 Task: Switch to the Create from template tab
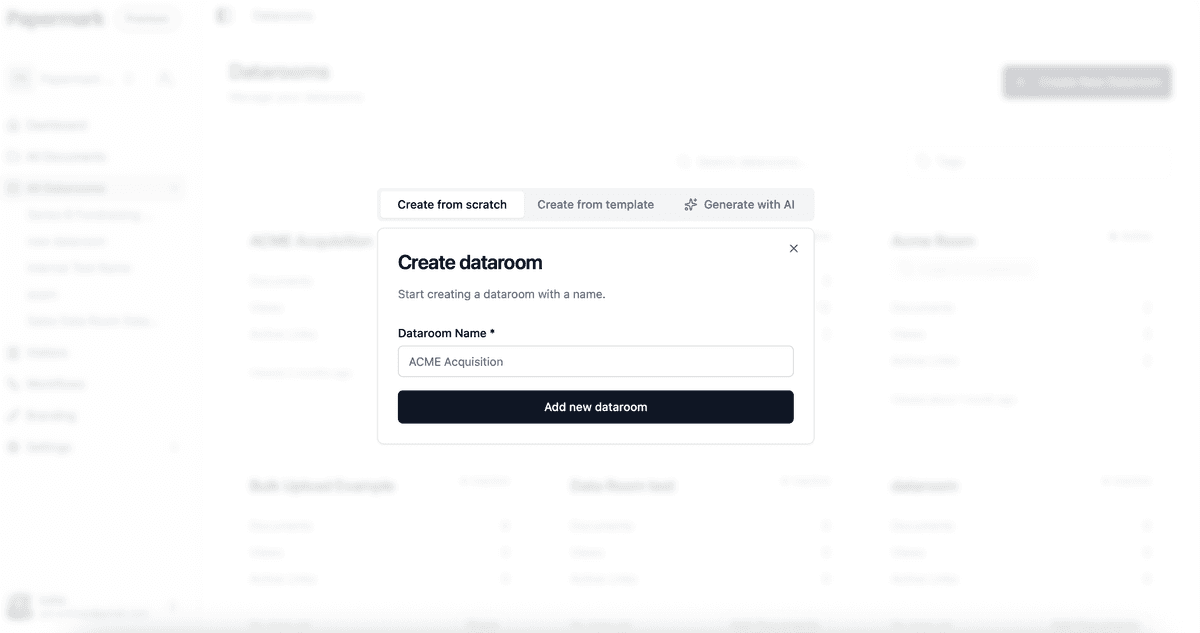tap(596, 204)
